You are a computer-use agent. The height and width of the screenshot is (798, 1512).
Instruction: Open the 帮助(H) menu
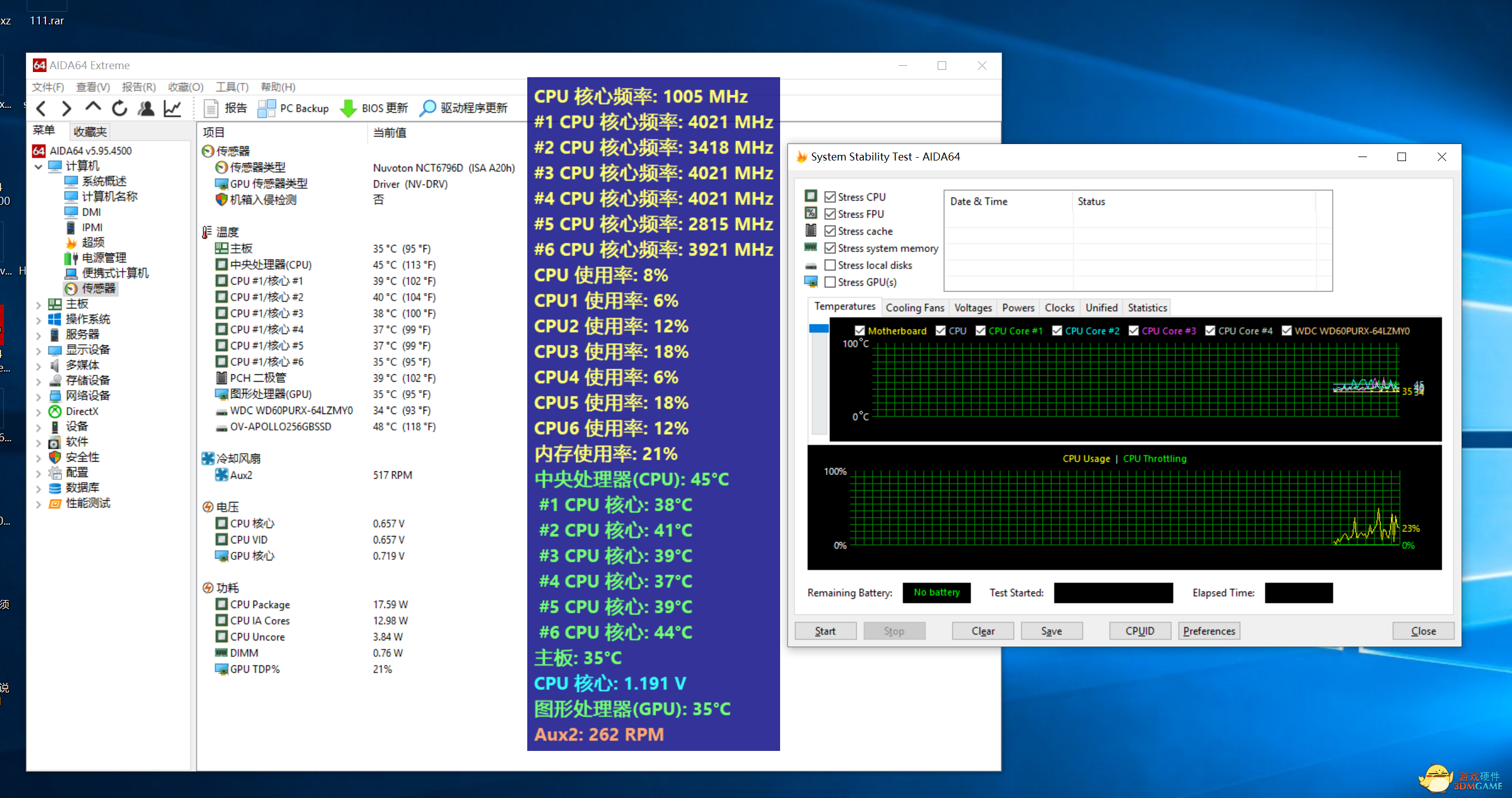278,87
